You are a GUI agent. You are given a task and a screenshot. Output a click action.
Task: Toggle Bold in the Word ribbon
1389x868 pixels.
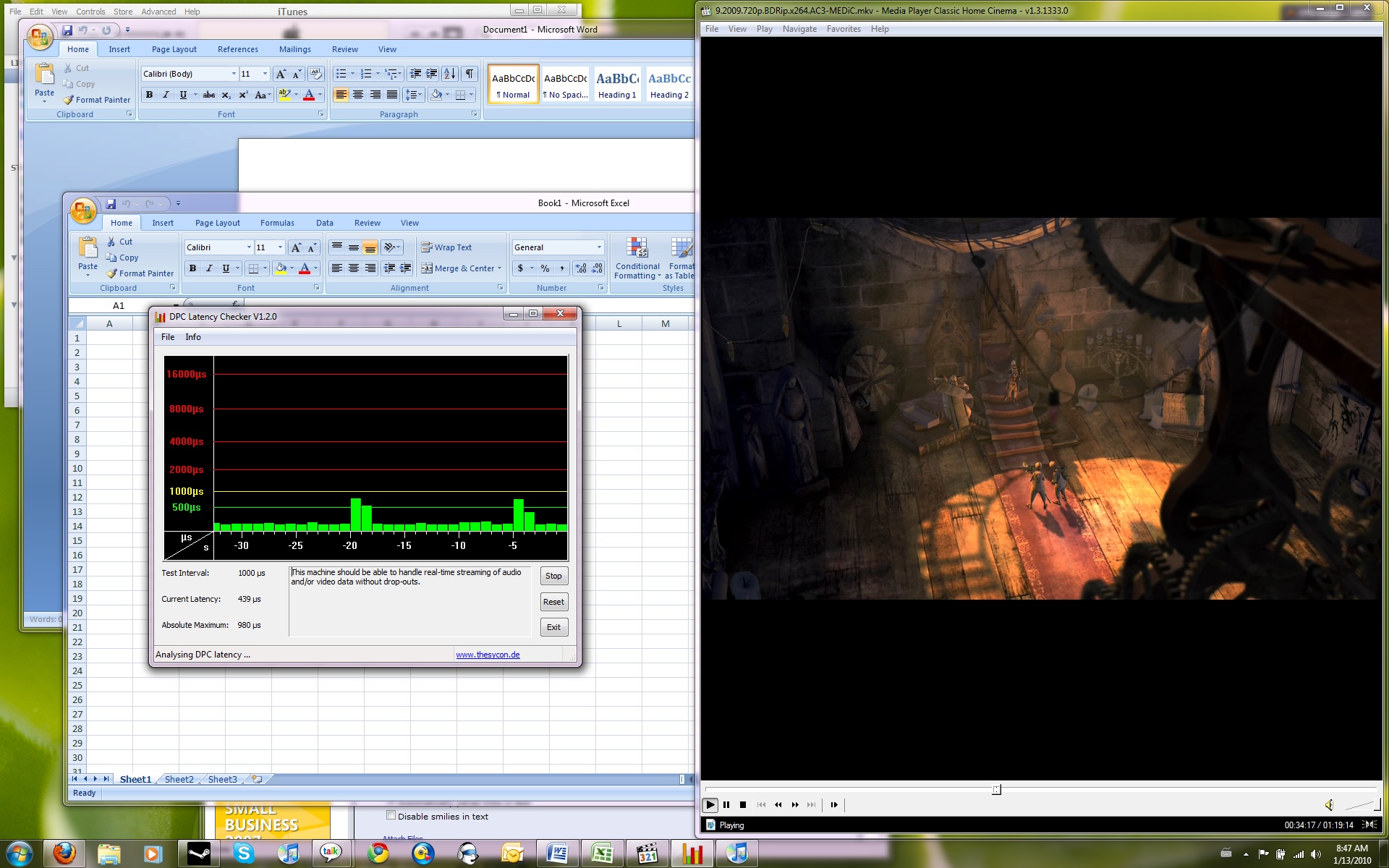(149, 95)
